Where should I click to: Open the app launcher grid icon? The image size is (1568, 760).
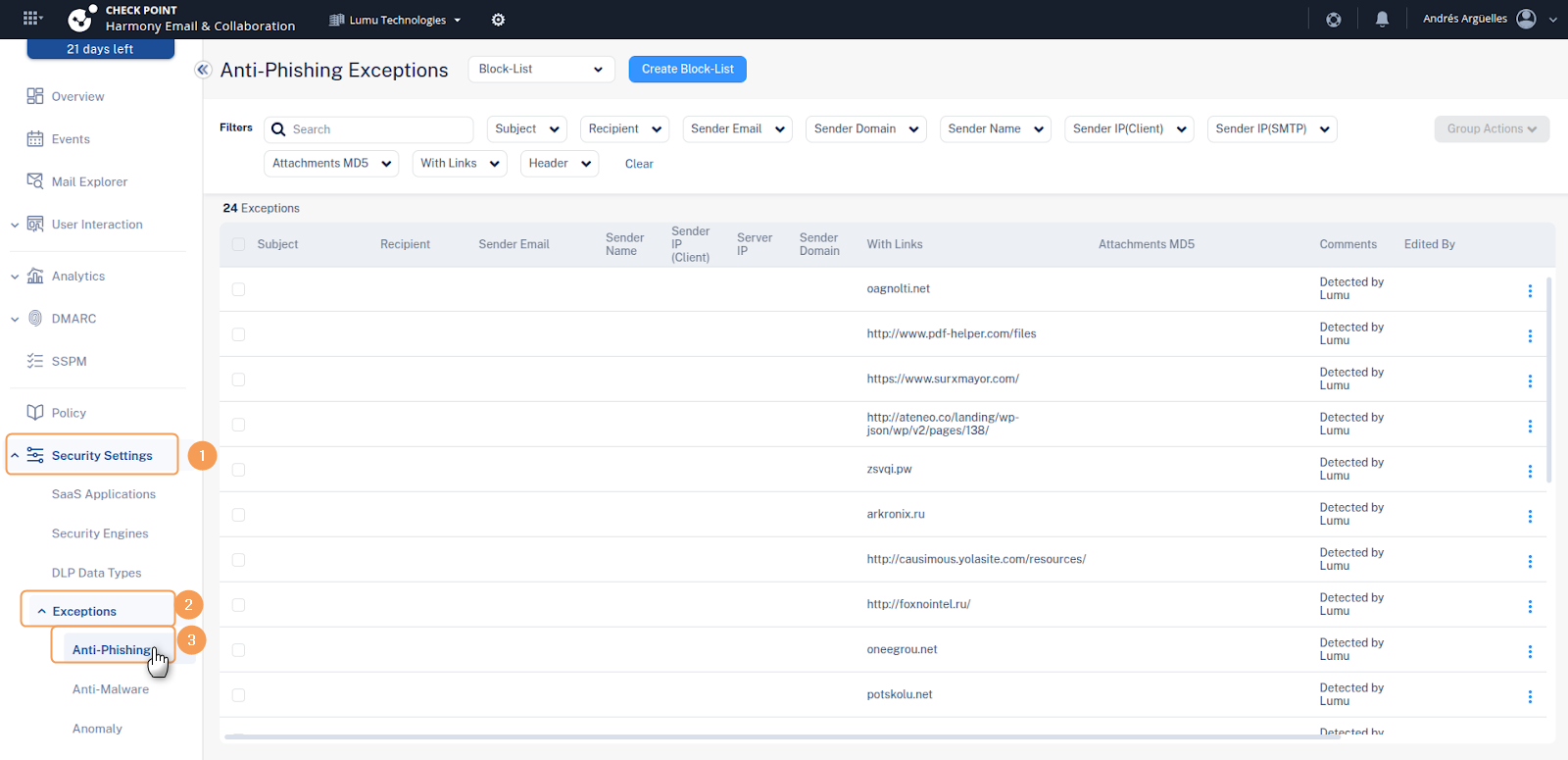point(32,19)
